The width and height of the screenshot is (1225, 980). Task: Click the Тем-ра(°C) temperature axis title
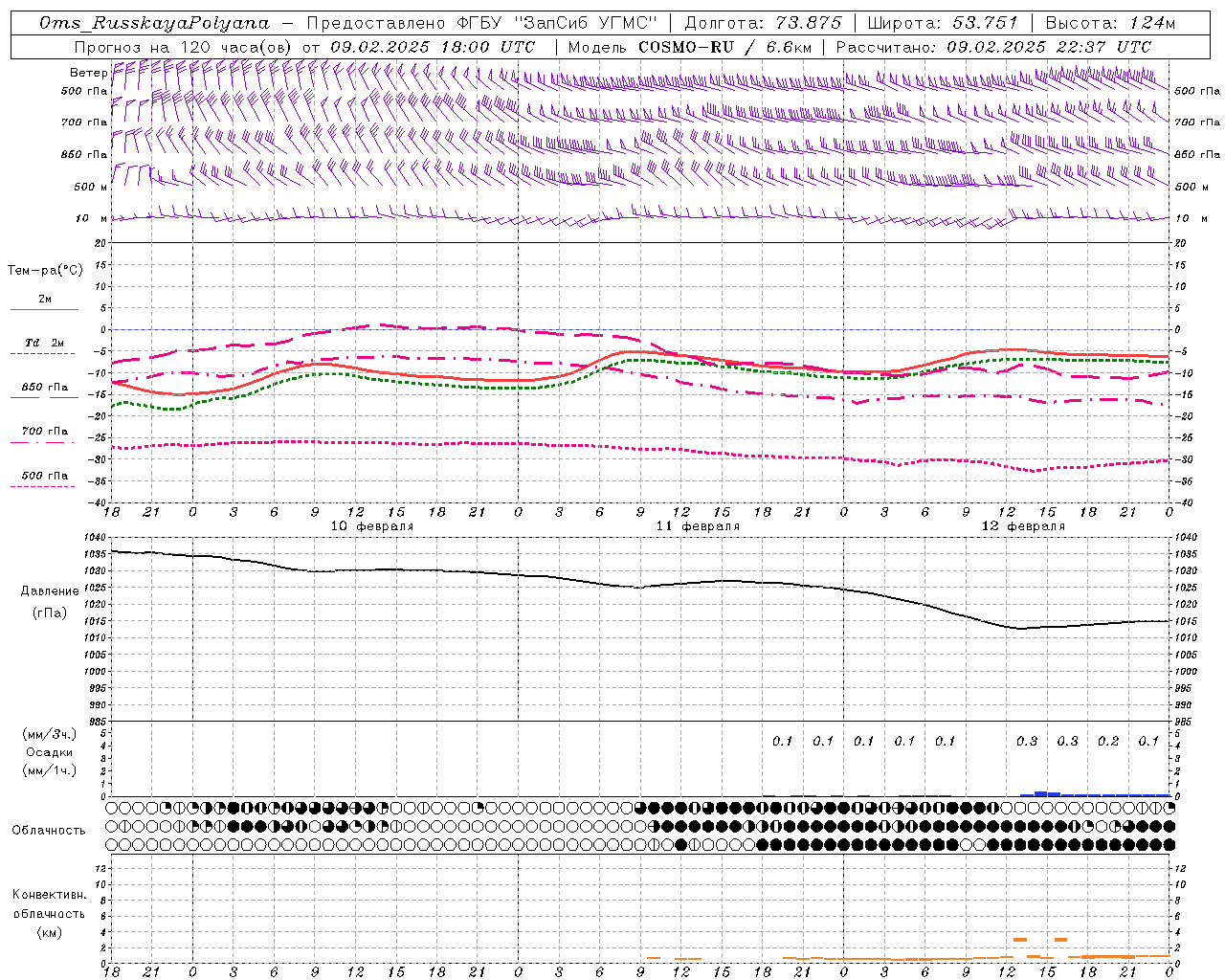coord(45,271)
